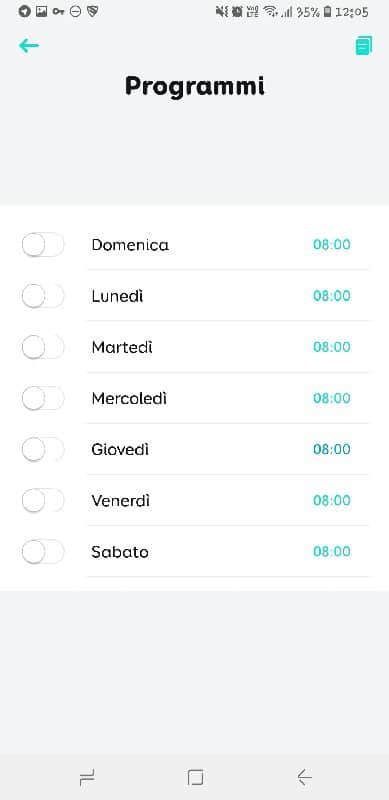Select the Giovedì day label
The height and width of the screenshot is (800, 389).
click(120, 449)
